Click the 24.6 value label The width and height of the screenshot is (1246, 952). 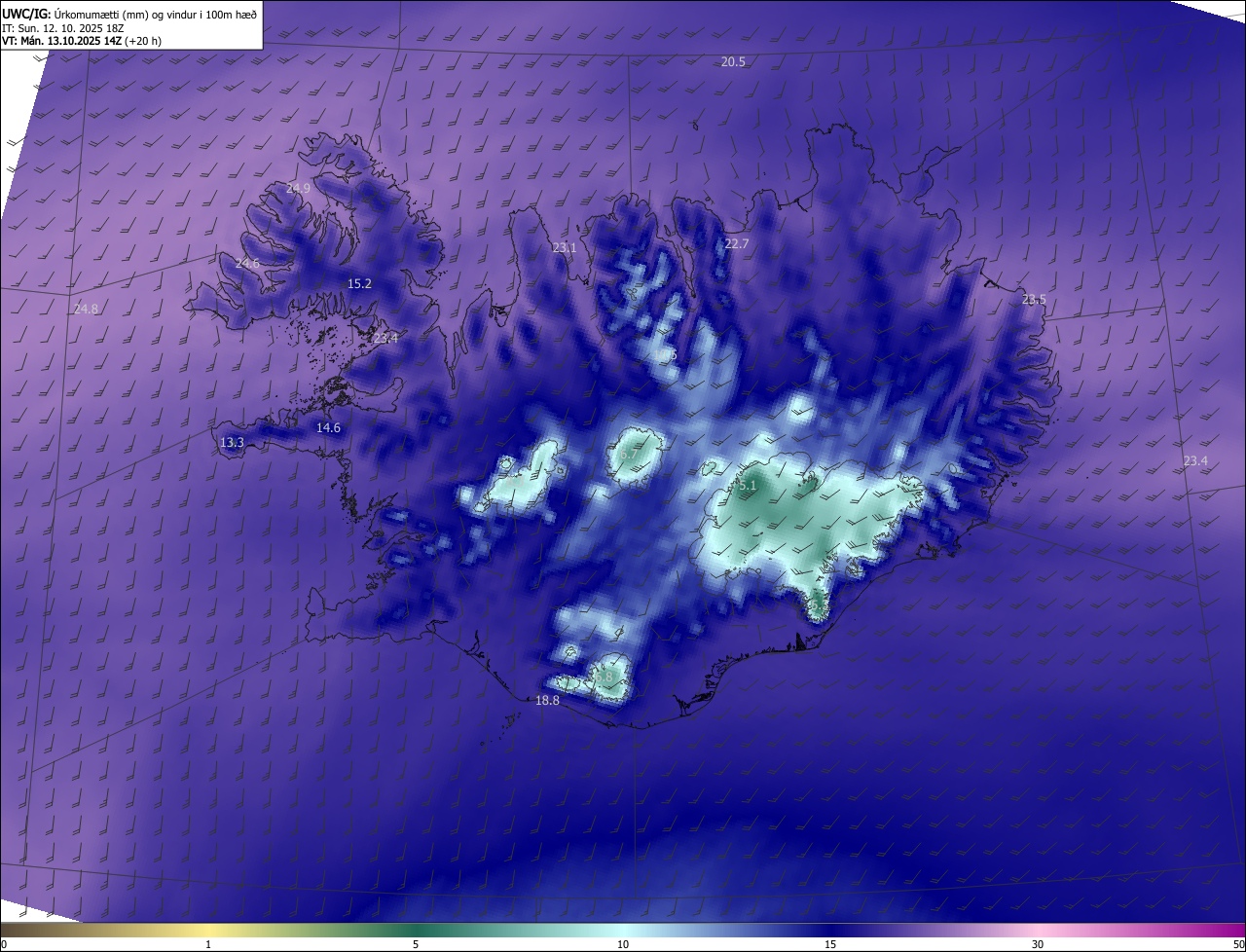click(x=247, y=264)
